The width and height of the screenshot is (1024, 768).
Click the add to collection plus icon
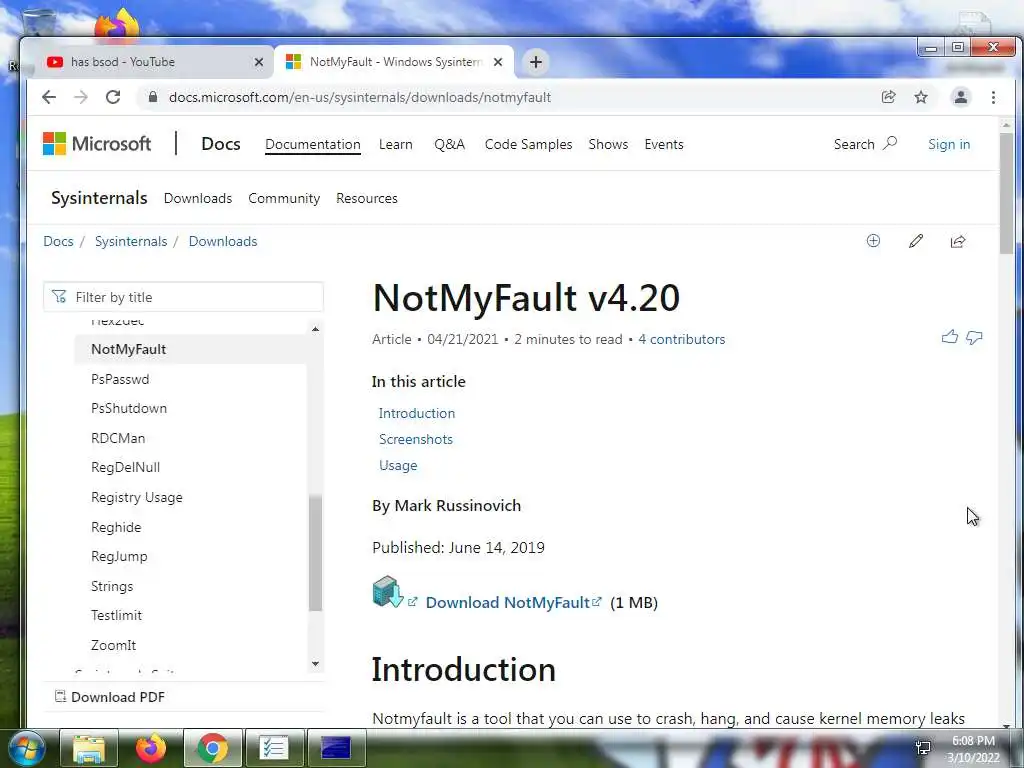point(873,241)
